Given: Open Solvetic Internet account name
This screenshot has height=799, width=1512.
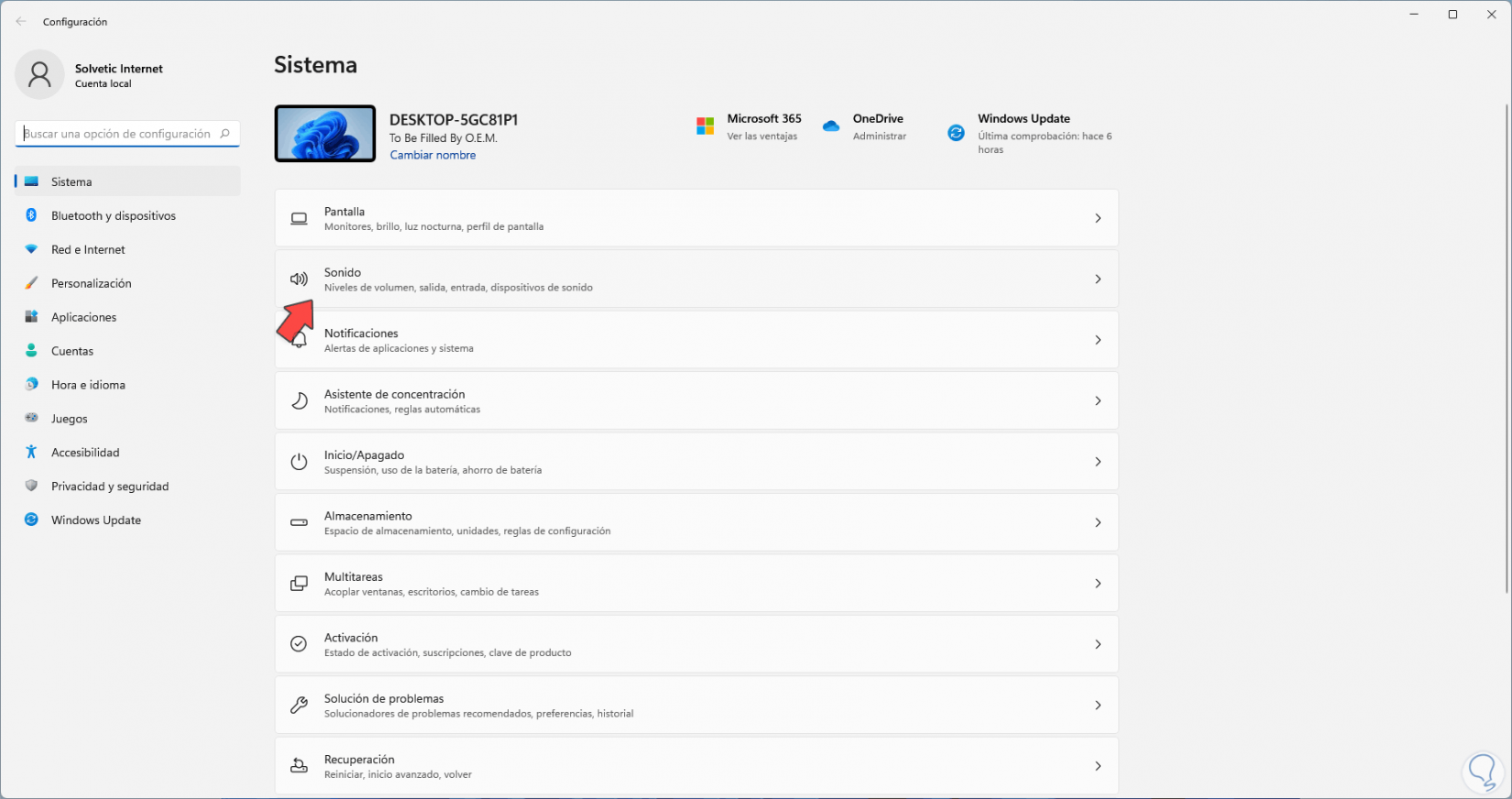Looking at the screenshot, I should (x=119, y=69).
